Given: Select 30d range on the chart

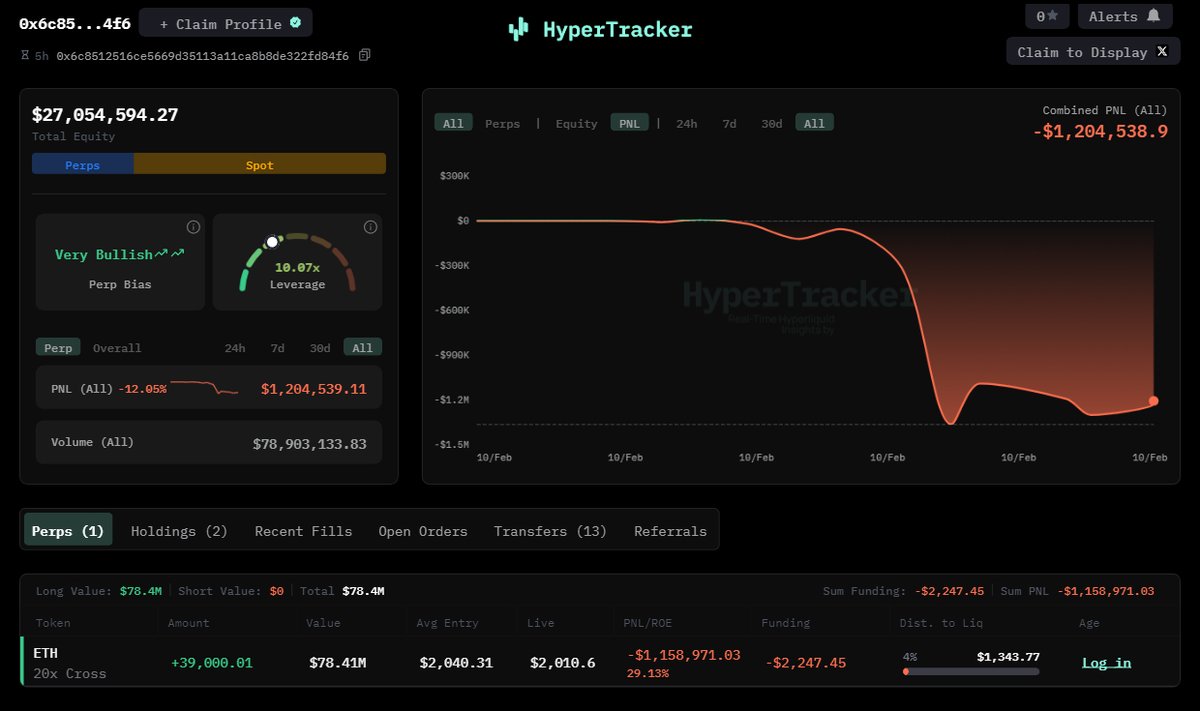Looking at the screenshot, I should tap(771, 123).
